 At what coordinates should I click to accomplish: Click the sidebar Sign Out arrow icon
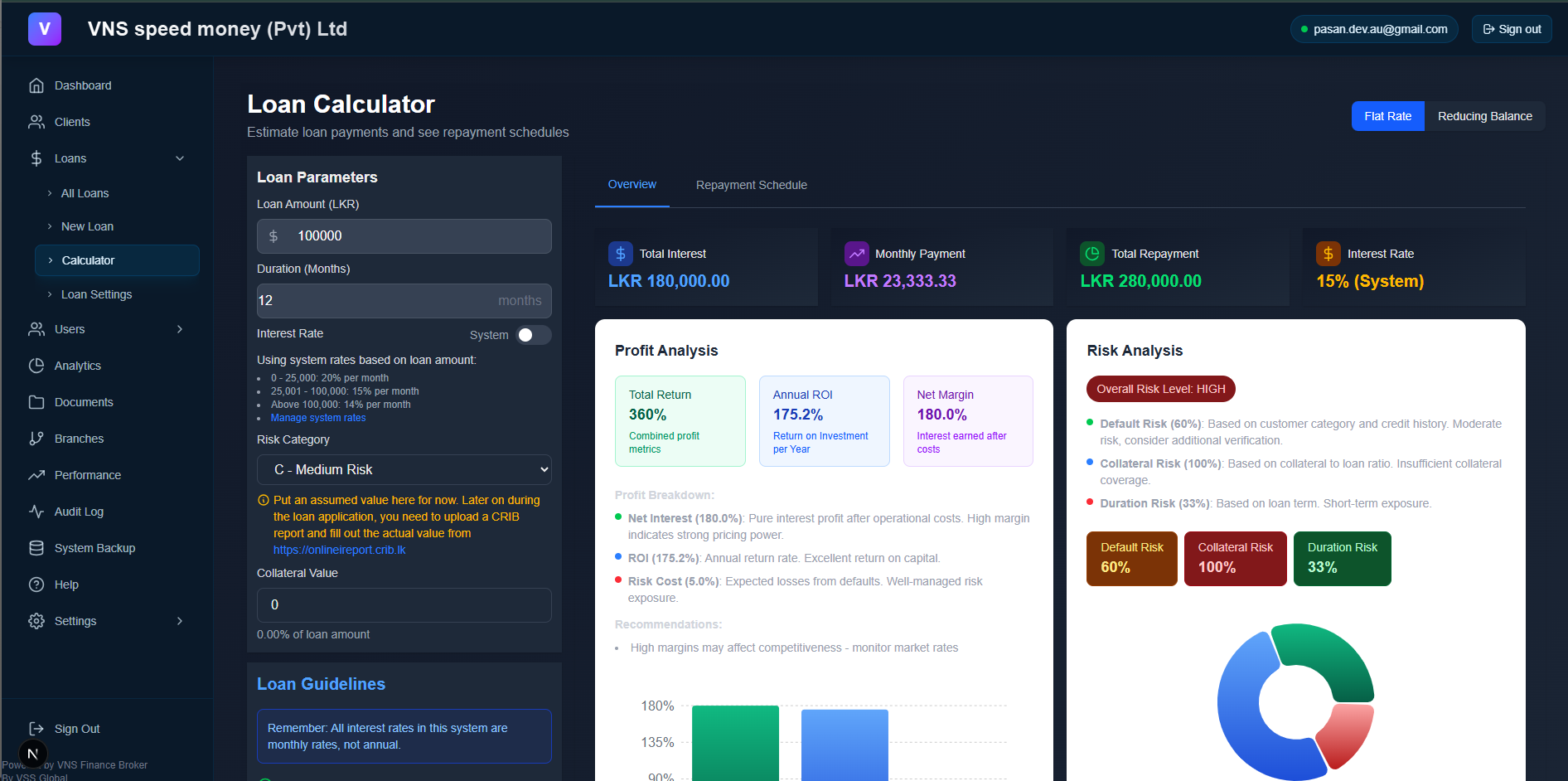tap(36, 729)
